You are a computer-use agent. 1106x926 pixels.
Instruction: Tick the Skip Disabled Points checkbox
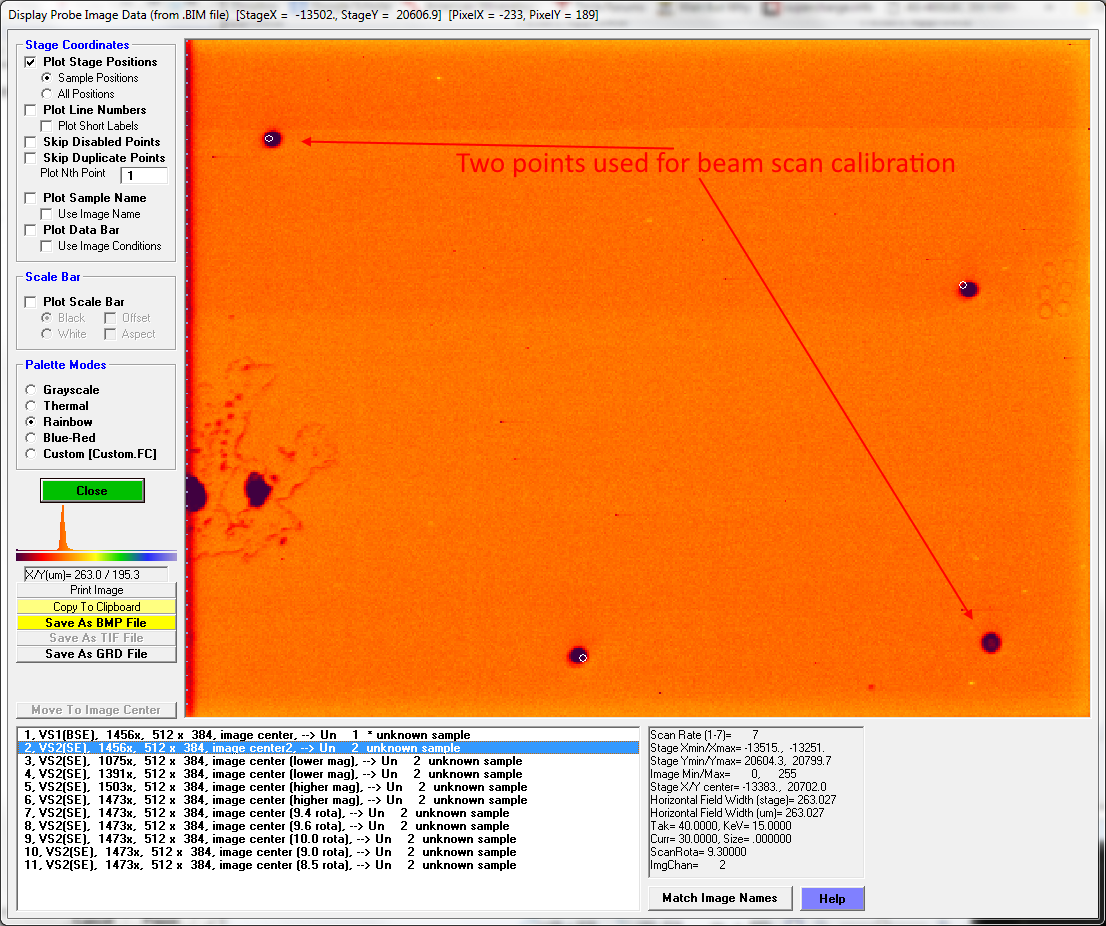tap(31, 142)
